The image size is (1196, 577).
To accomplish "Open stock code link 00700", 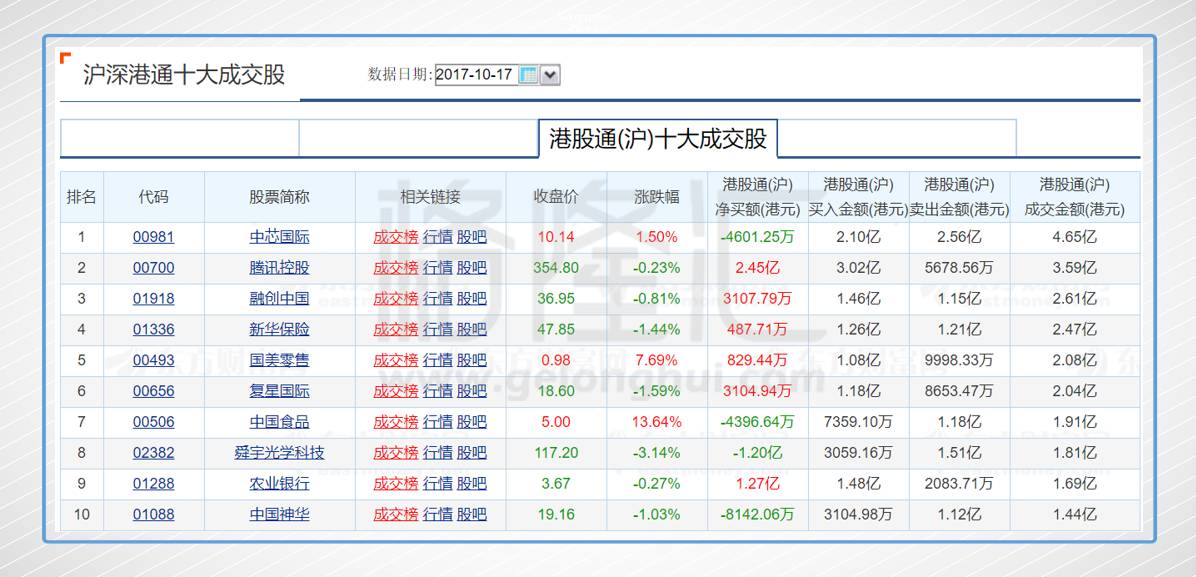I will click(x=153, y=268).
